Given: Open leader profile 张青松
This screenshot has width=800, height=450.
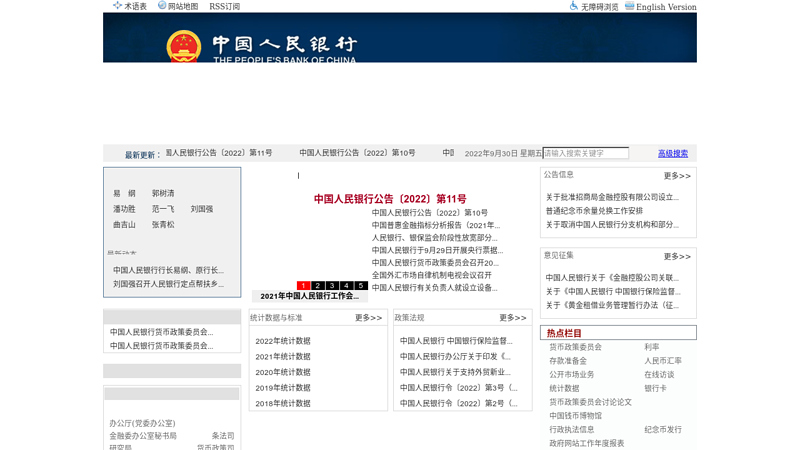Looking at the screenshot, I should pyautogui.click(x=163, y=224).
